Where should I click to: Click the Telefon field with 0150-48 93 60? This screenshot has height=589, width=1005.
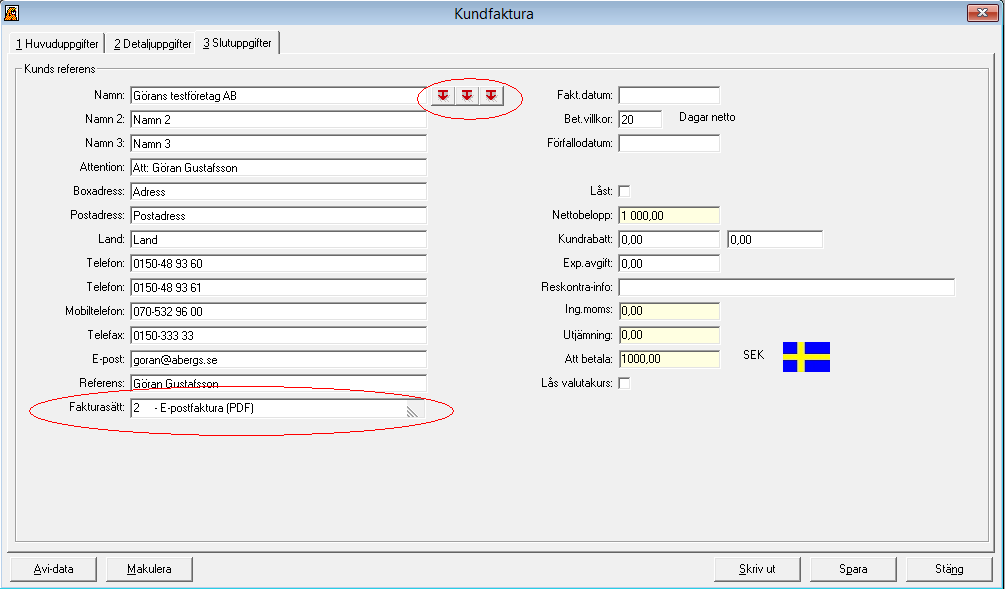278,263
